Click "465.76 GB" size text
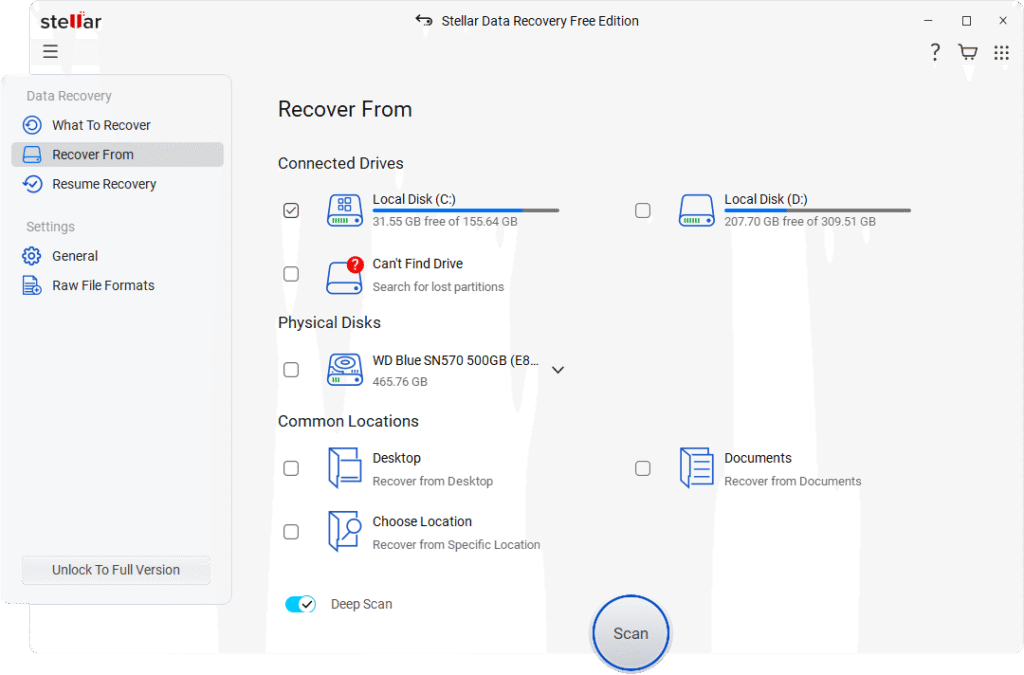Viewport: 1024px width, 675px height. coord(400,381)
